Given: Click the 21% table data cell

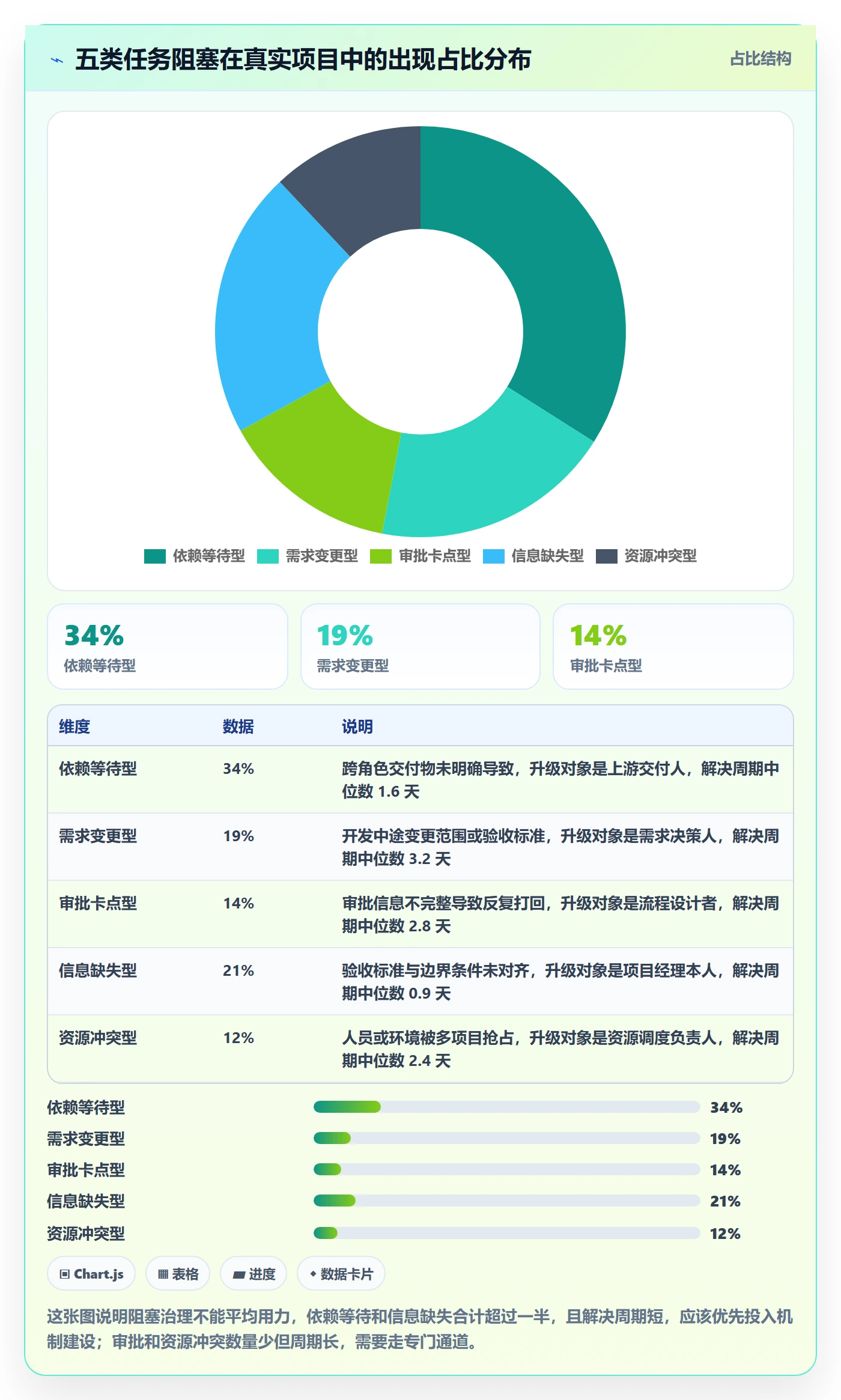Looking at the screenshot, I should (x=238, y=970).
